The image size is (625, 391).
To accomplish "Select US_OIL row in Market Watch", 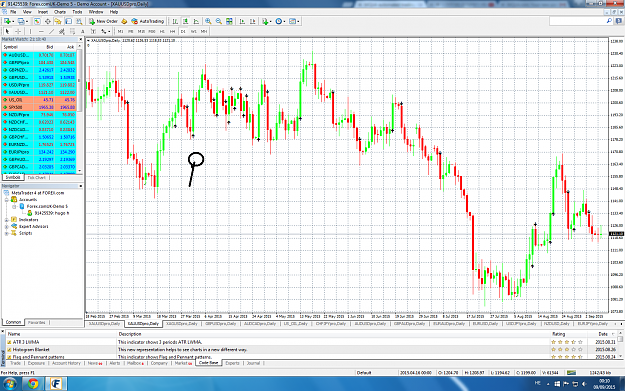I will 40,100.
